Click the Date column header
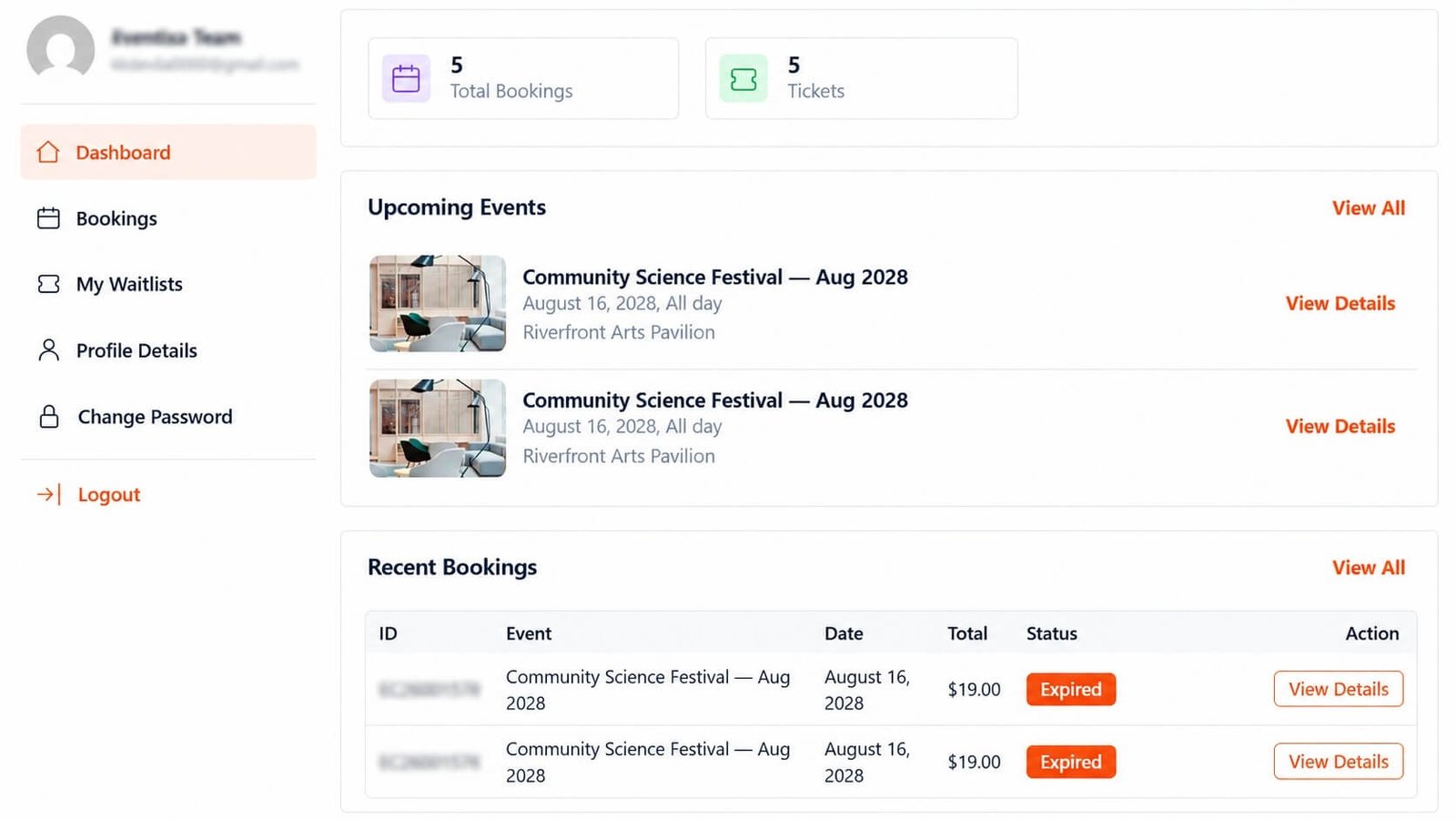This screenshot has height=819, width=1456. click(844, 633)
